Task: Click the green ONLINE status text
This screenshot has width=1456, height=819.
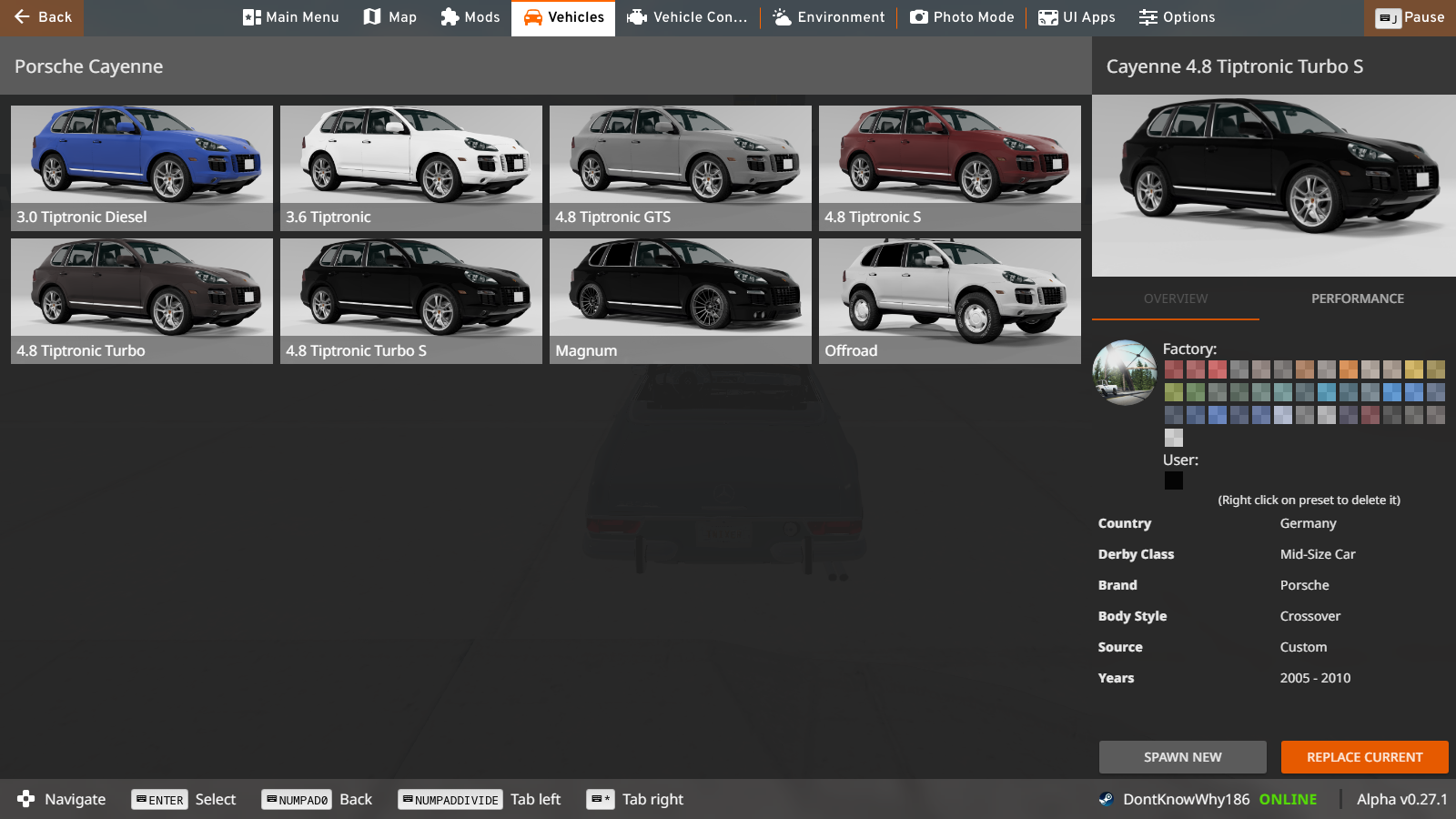Action: 1288,799
